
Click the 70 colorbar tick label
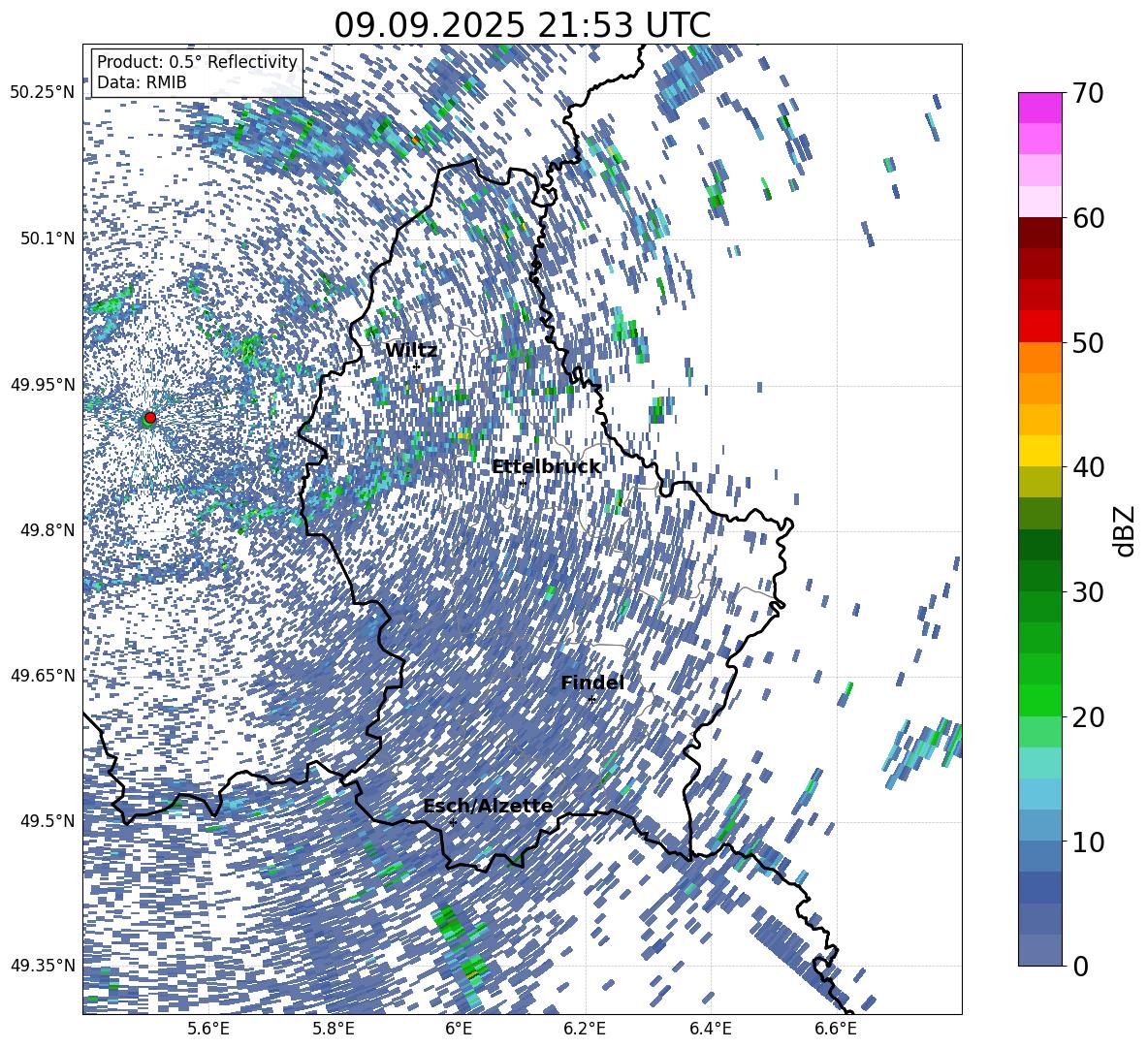[x=1089, y=93]
